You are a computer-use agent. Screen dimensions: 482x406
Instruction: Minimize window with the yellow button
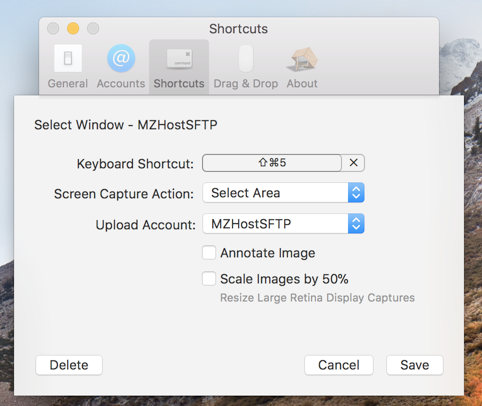coord(73,28)
